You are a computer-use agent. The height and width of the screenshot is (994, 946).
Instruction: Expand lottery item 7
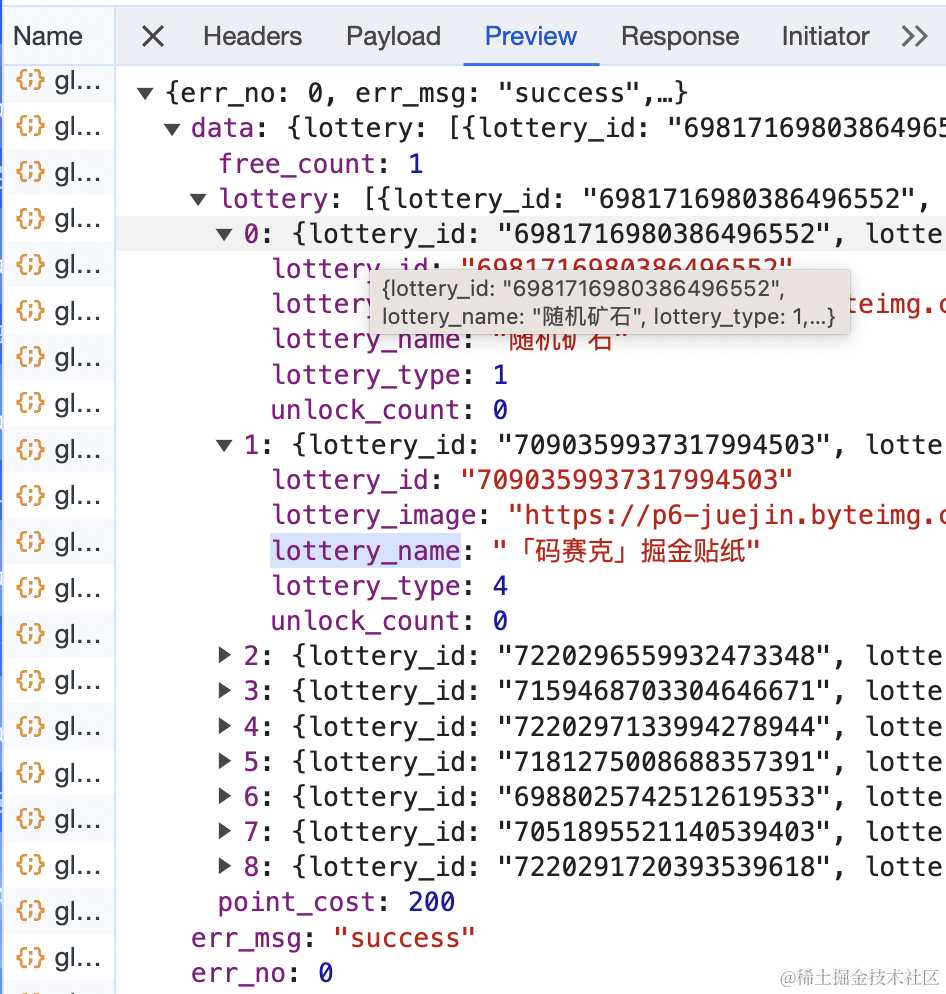click(x=224, y=831)
